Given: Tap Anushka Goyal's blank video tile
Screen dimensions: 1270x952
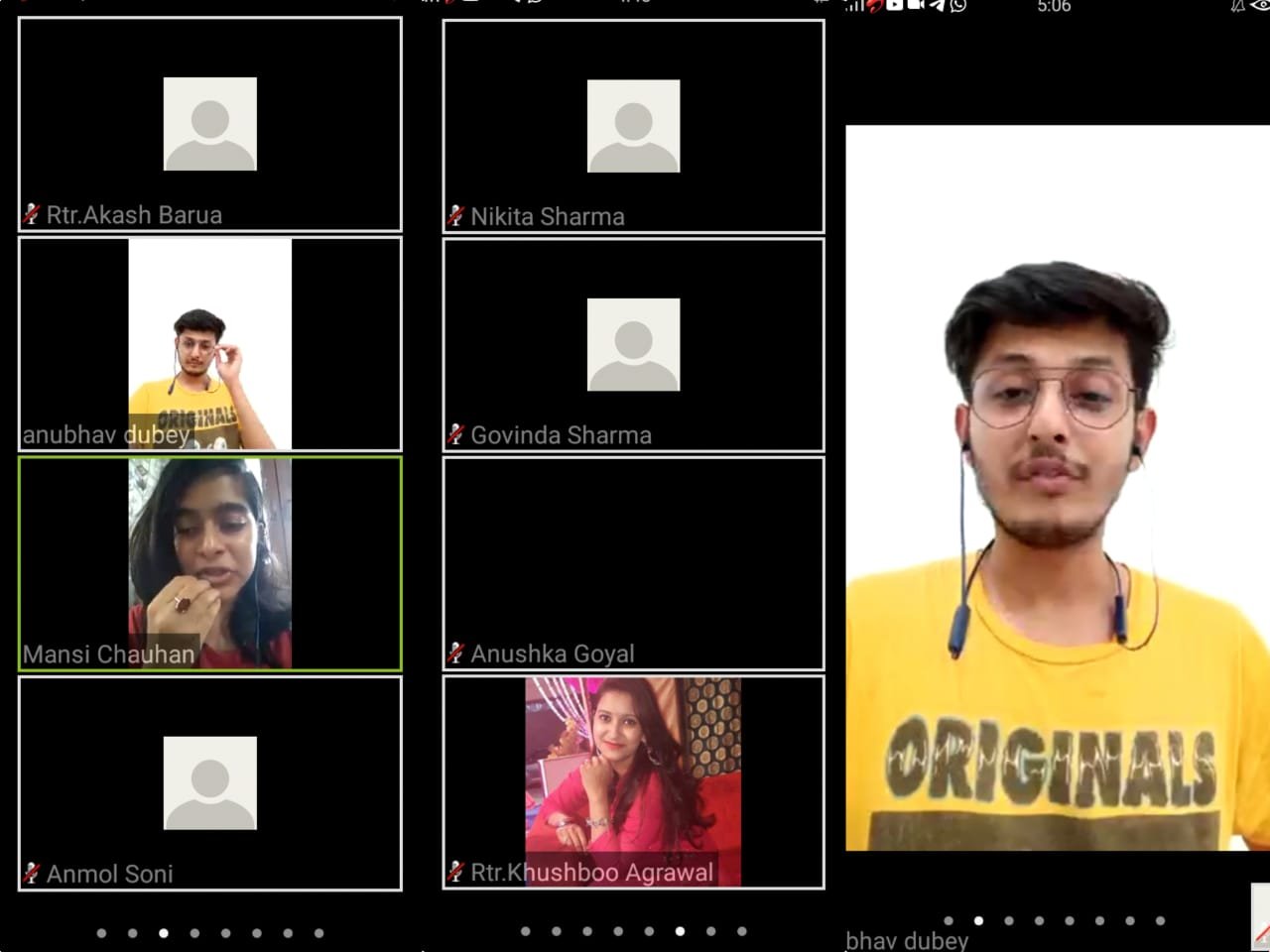Looking at the screenshot, I should (633, 562).
